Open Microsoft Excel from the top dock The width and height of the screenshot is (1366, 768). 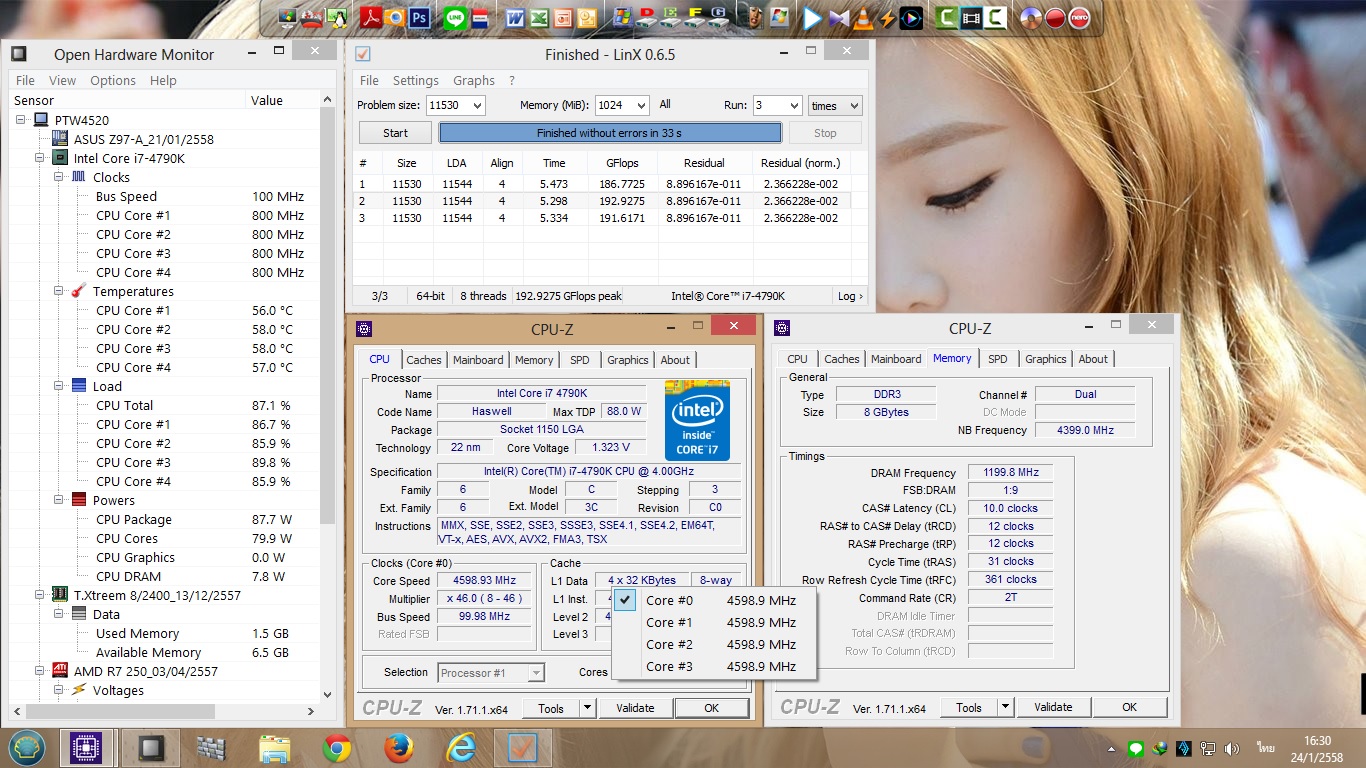(539, 17)
